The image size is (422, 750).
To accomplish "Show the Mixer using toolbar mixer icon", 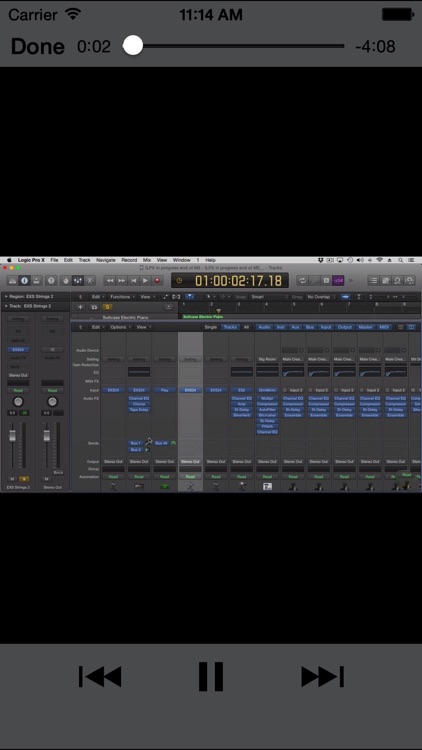I will [78, 281].
